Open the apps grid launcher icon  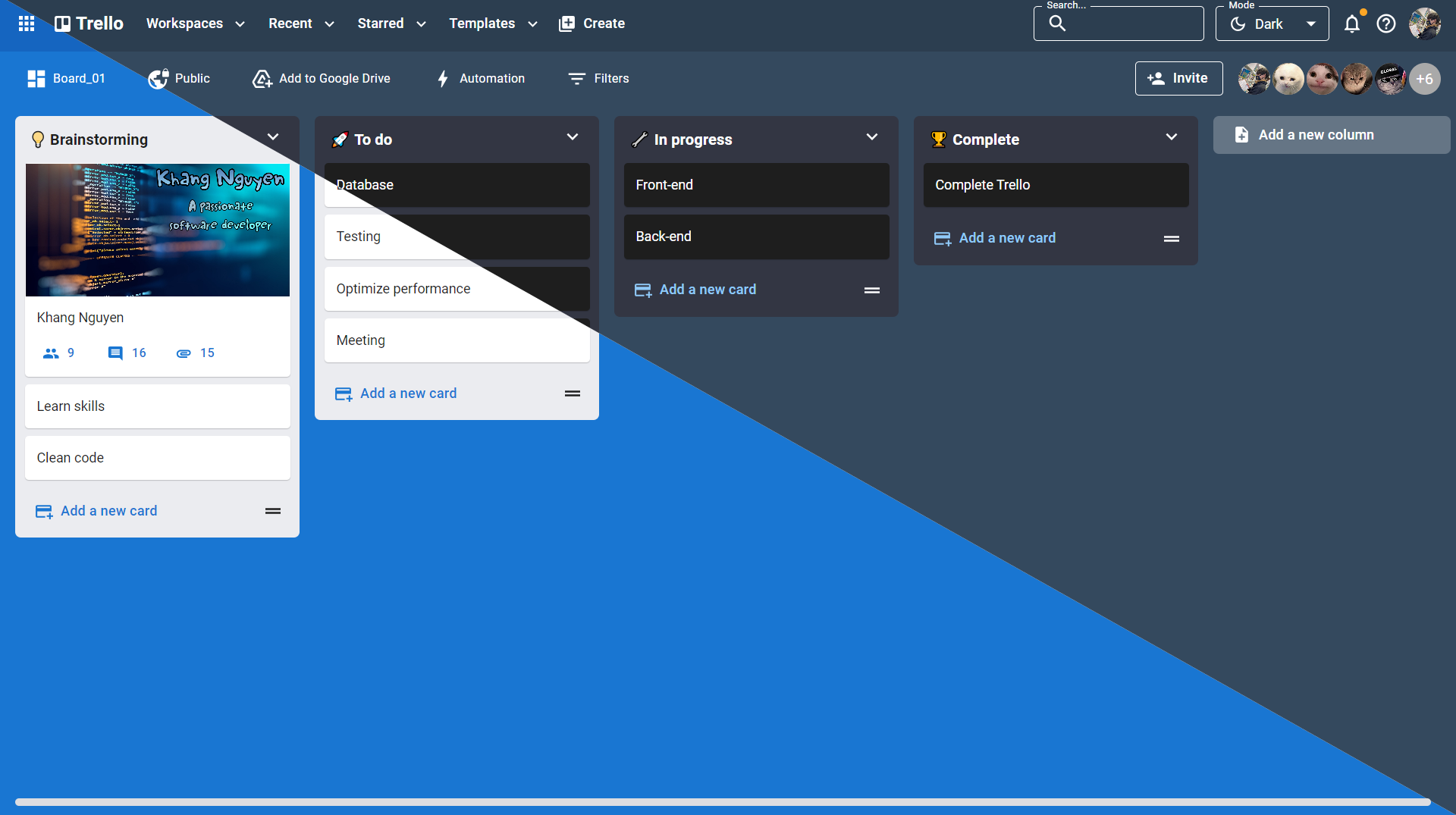pos(27,24)
